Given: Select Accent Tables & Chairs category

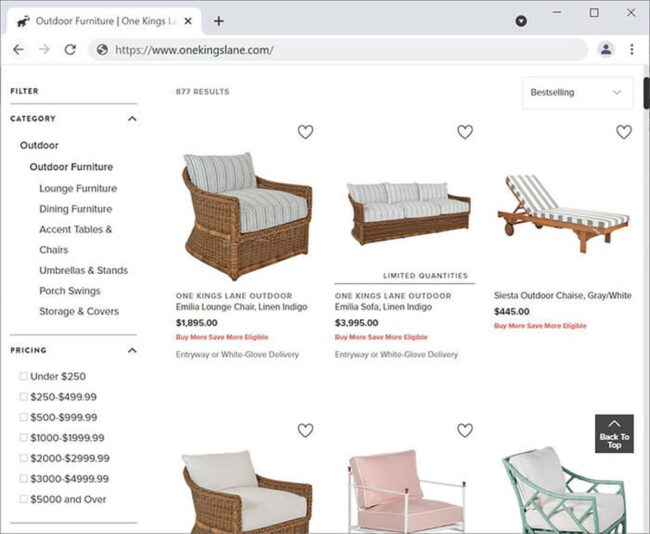Looking at the screenshot, I should point(75,239).
